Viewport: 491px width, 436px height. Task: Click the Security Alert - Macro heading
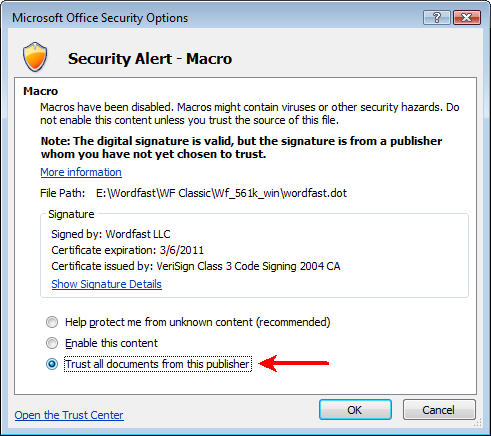coord(150,59)
